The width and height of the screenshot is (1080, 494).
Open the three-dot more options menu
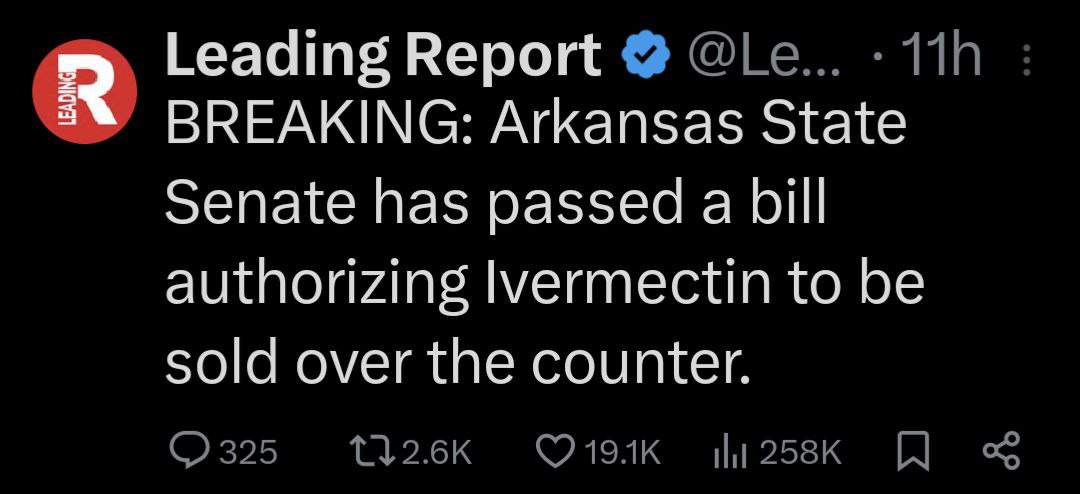click(x=1025, y=62)
